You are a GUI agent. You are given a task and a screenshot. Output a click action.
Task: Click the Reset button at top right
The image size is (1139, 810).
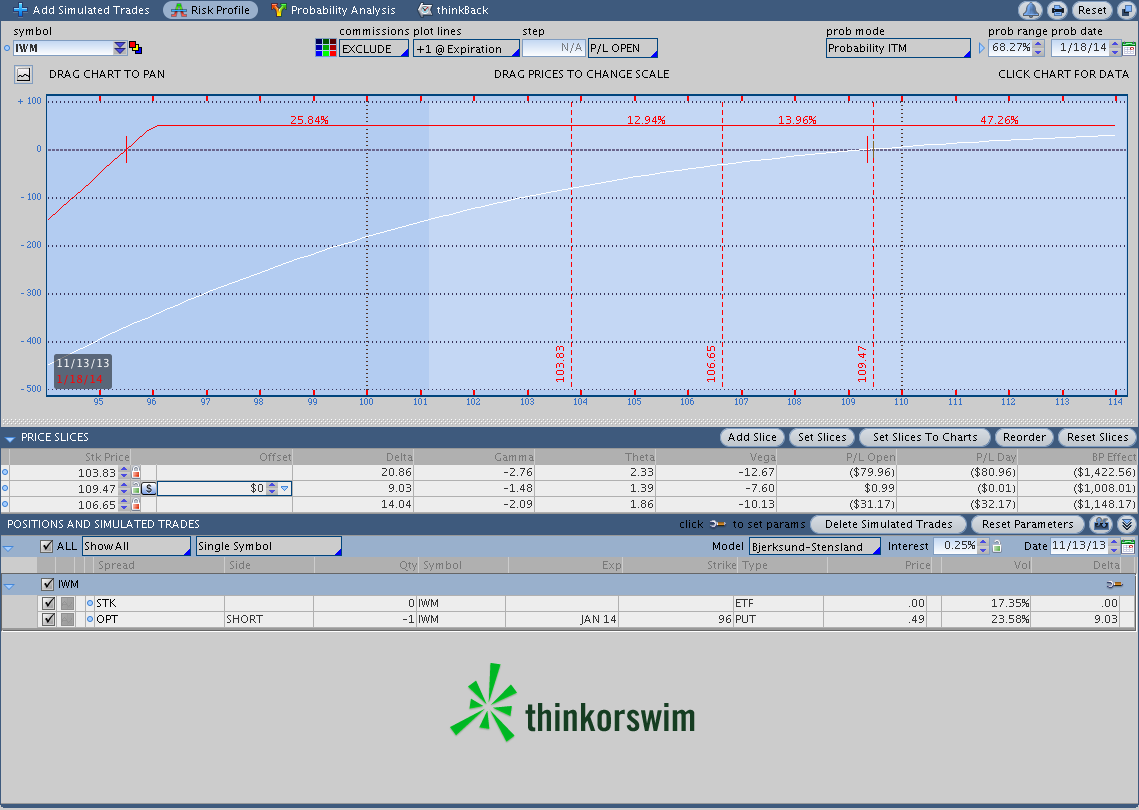(x=1092, y=10)
